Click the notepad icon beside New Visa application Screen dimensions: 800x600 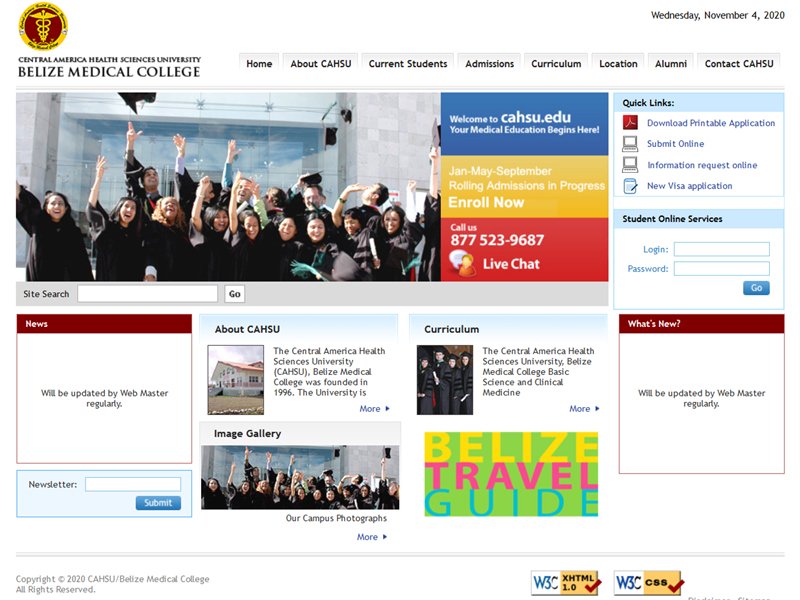tap(630, 186)
